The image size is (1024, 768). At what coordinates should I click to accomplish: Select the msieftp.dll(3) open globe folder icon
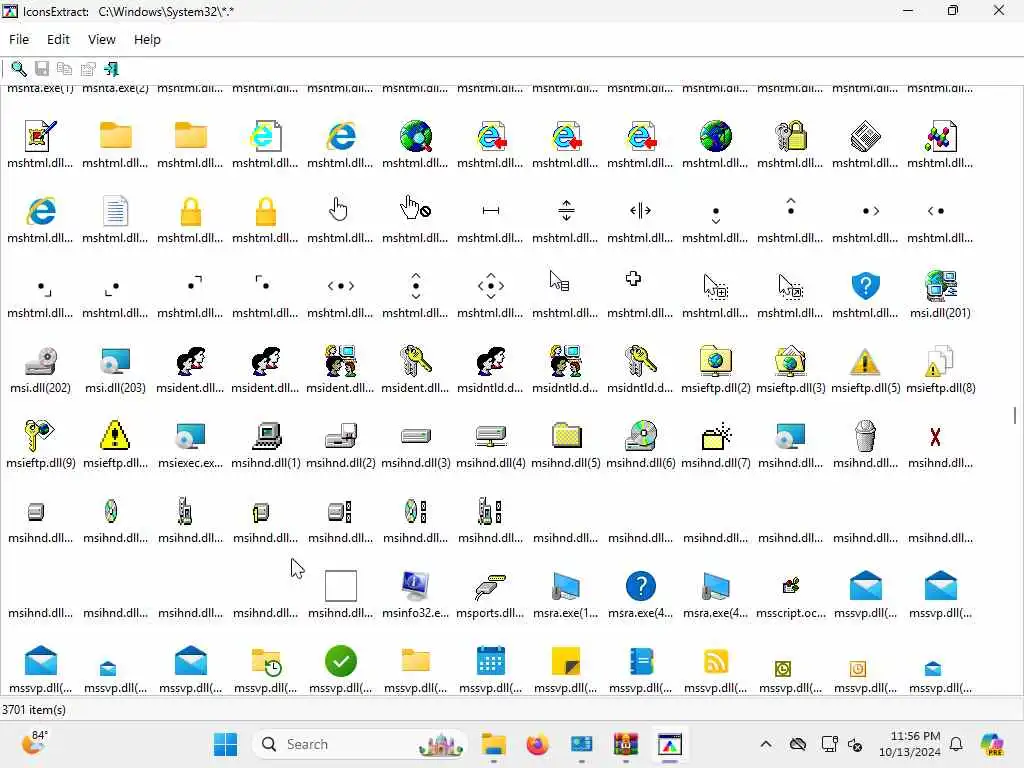791,360
